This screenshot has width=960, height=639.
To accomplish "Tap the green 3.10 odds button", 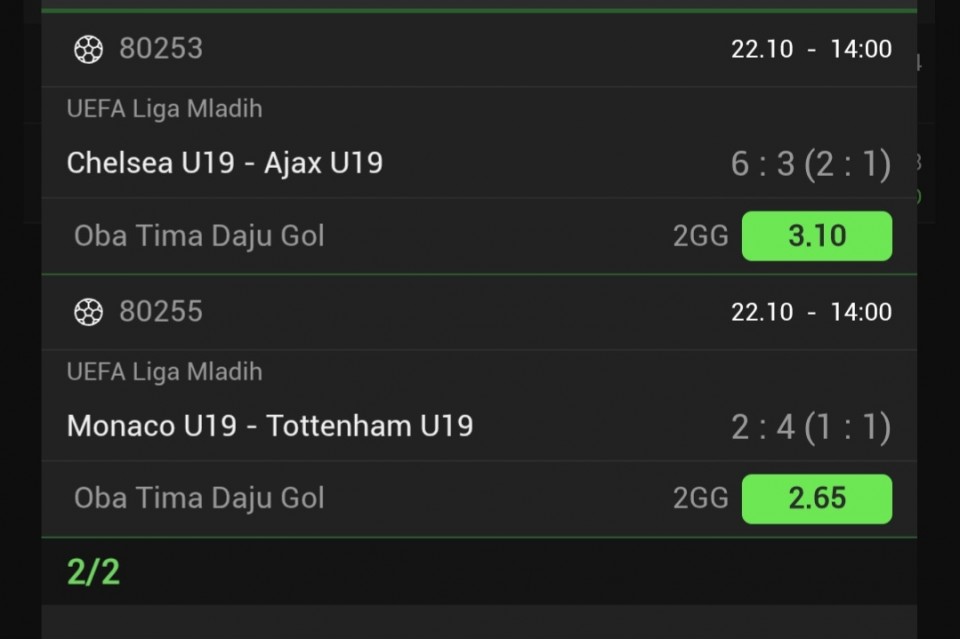I will pos(816,236).
